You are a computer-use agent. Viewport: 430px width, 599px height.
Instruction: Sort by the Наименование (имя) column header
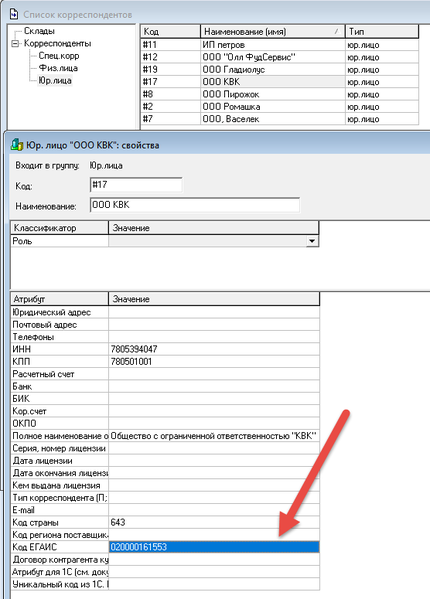pyautogui.click(x=273, y=31)
